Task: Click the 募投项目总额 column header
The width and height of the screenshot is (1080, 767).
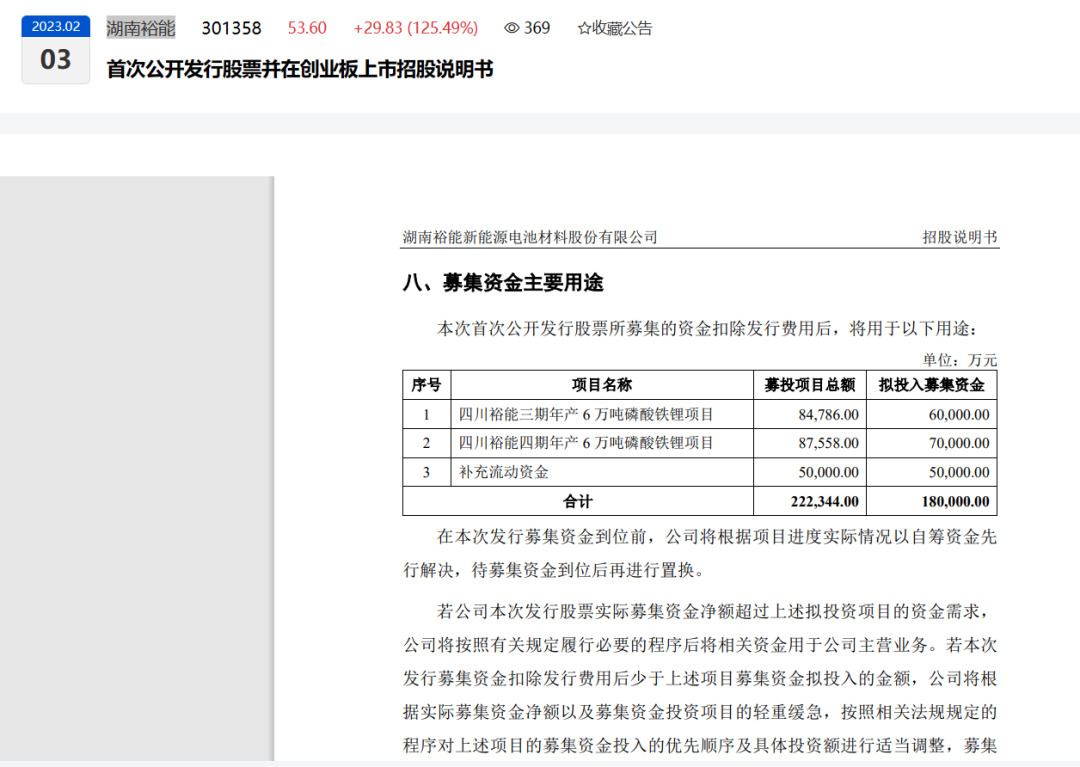Action: [x=810, y=385]
